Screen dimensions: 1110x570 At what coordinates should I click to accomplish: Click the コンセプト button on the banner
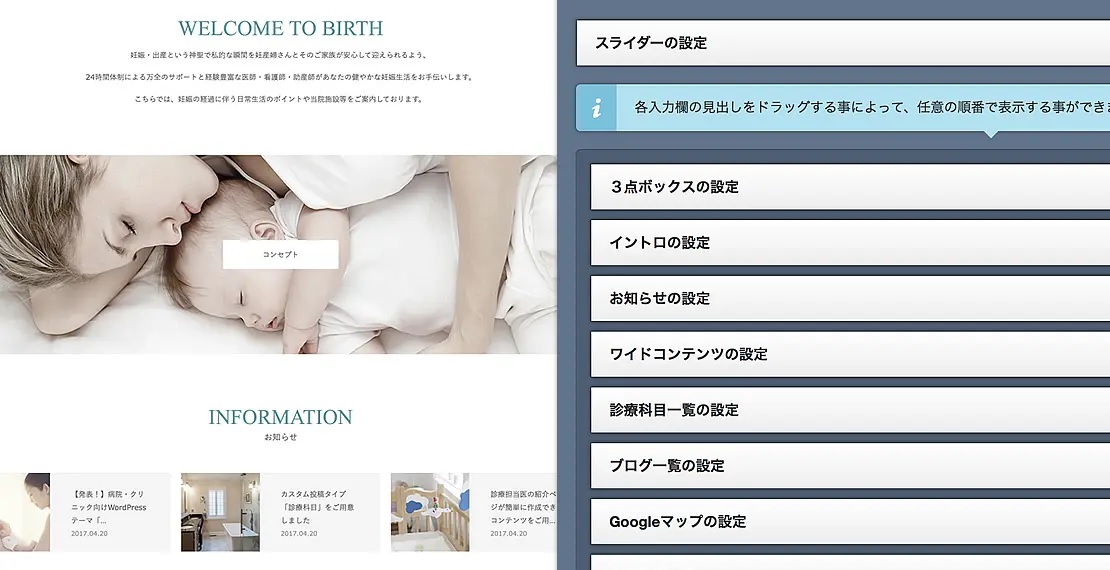pos(280,254)
